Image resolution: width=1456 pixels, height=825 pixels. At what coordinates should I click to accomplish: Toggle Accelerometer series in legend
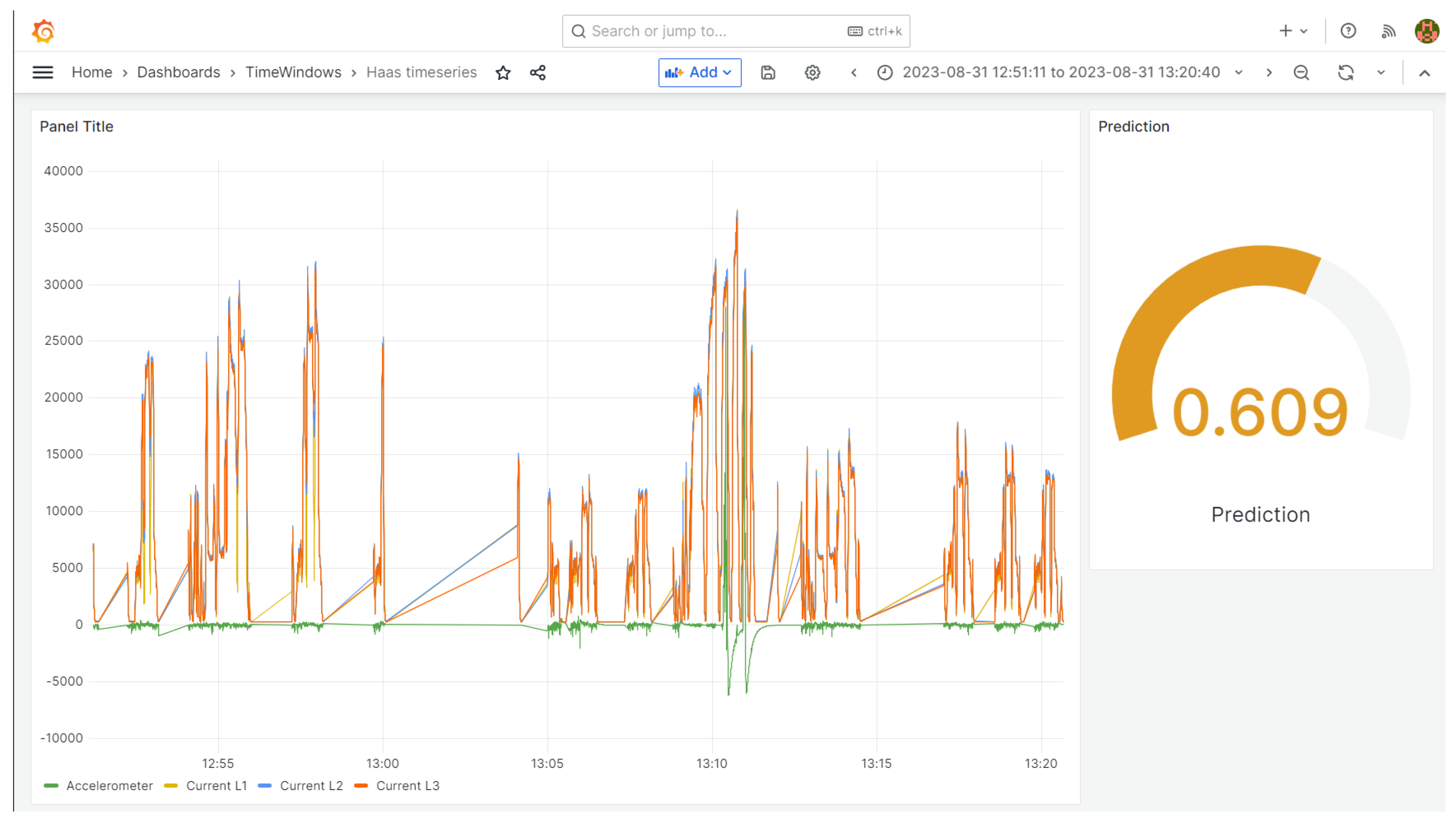click(110, 786)
